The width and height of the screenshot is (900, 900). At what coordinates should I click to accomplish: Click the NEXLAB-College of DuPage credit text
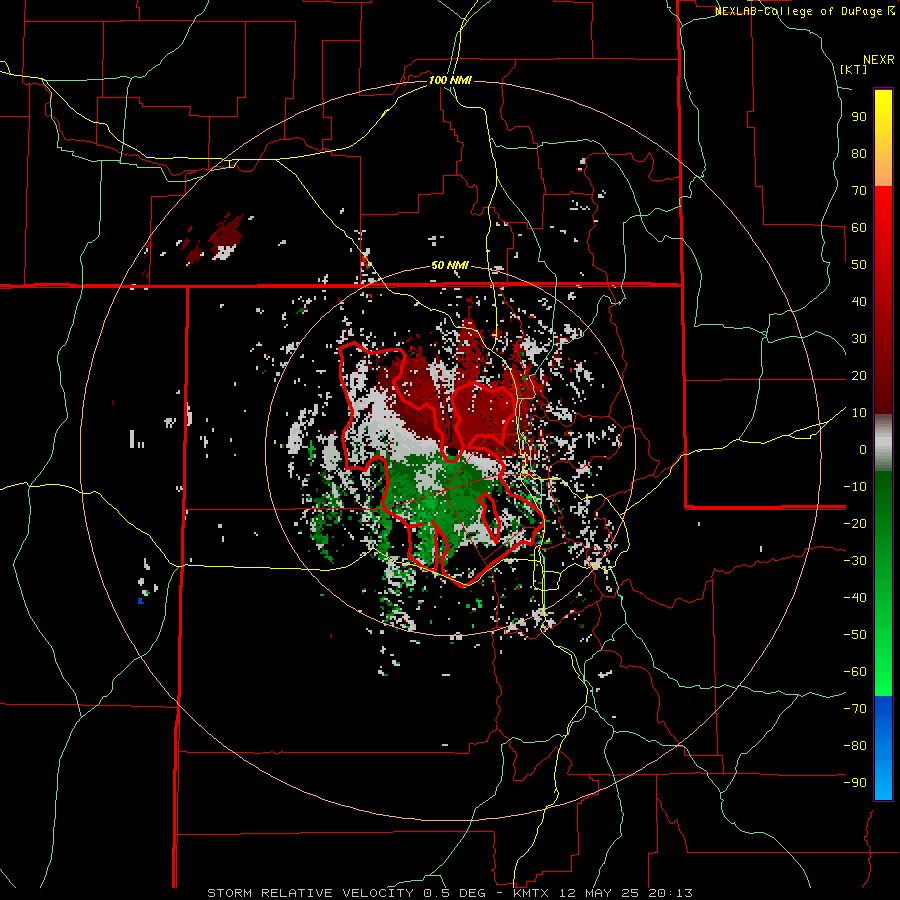click(x=804, y=11)
